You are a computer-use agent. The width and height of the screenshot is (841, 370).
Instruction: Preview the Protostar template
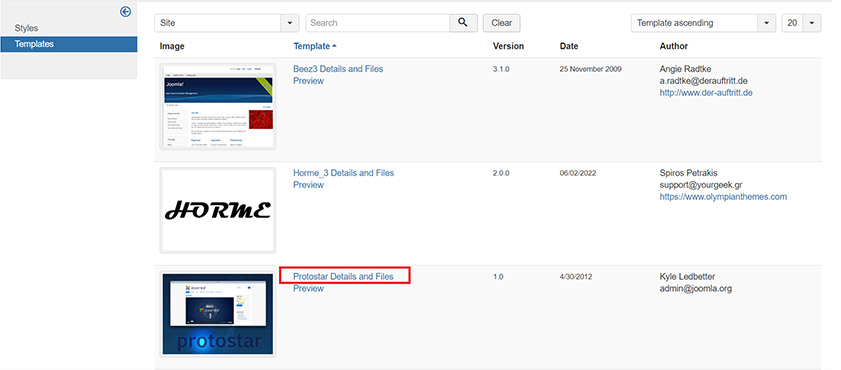tap(308, 288)
